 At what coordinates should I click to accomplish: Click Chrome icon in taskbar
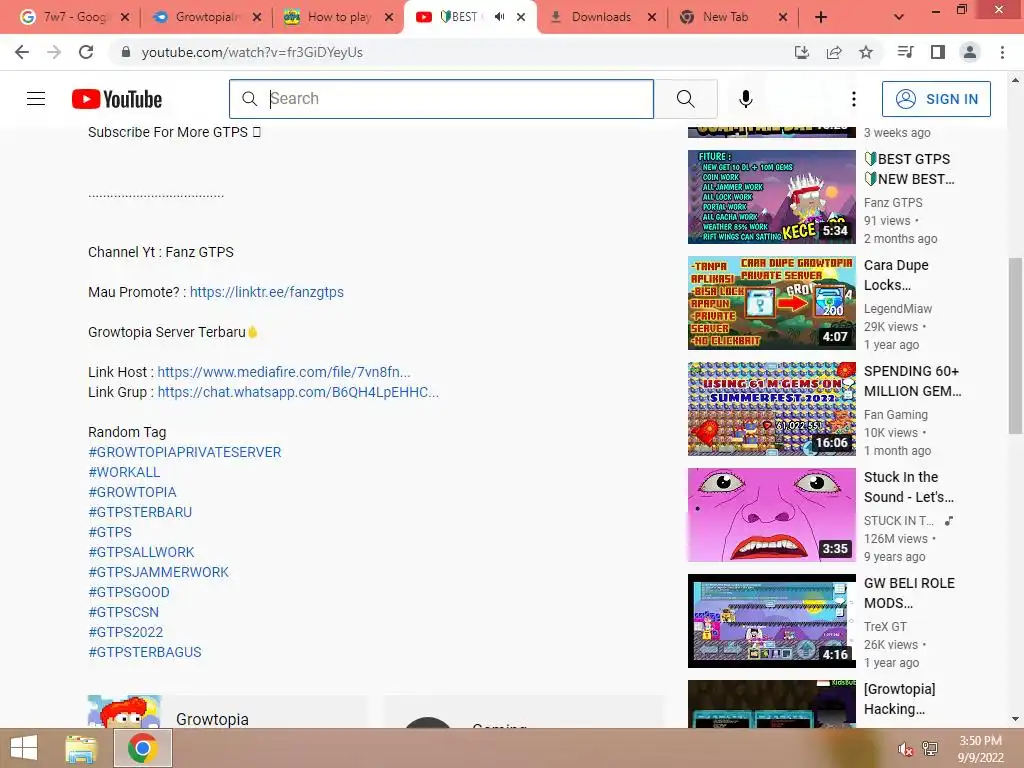point(143,748)
